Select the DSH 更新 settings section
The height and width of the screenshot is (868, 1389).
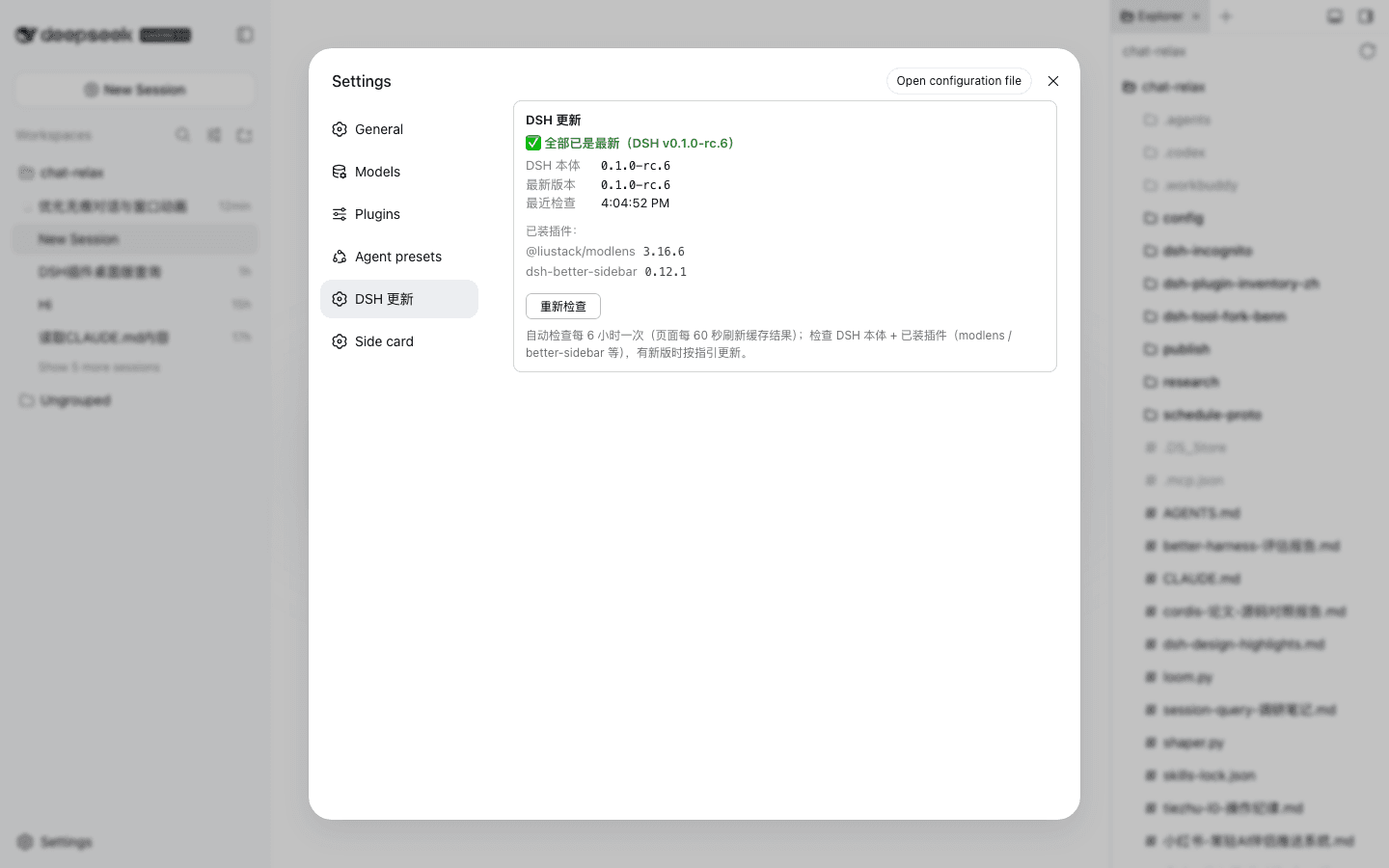click(399, 299)
